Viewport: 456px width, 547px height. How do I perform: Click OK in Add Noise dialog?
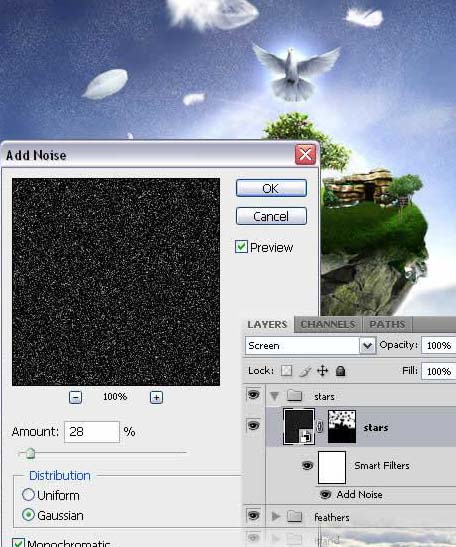pyautogui.click(x=271, y=188)
